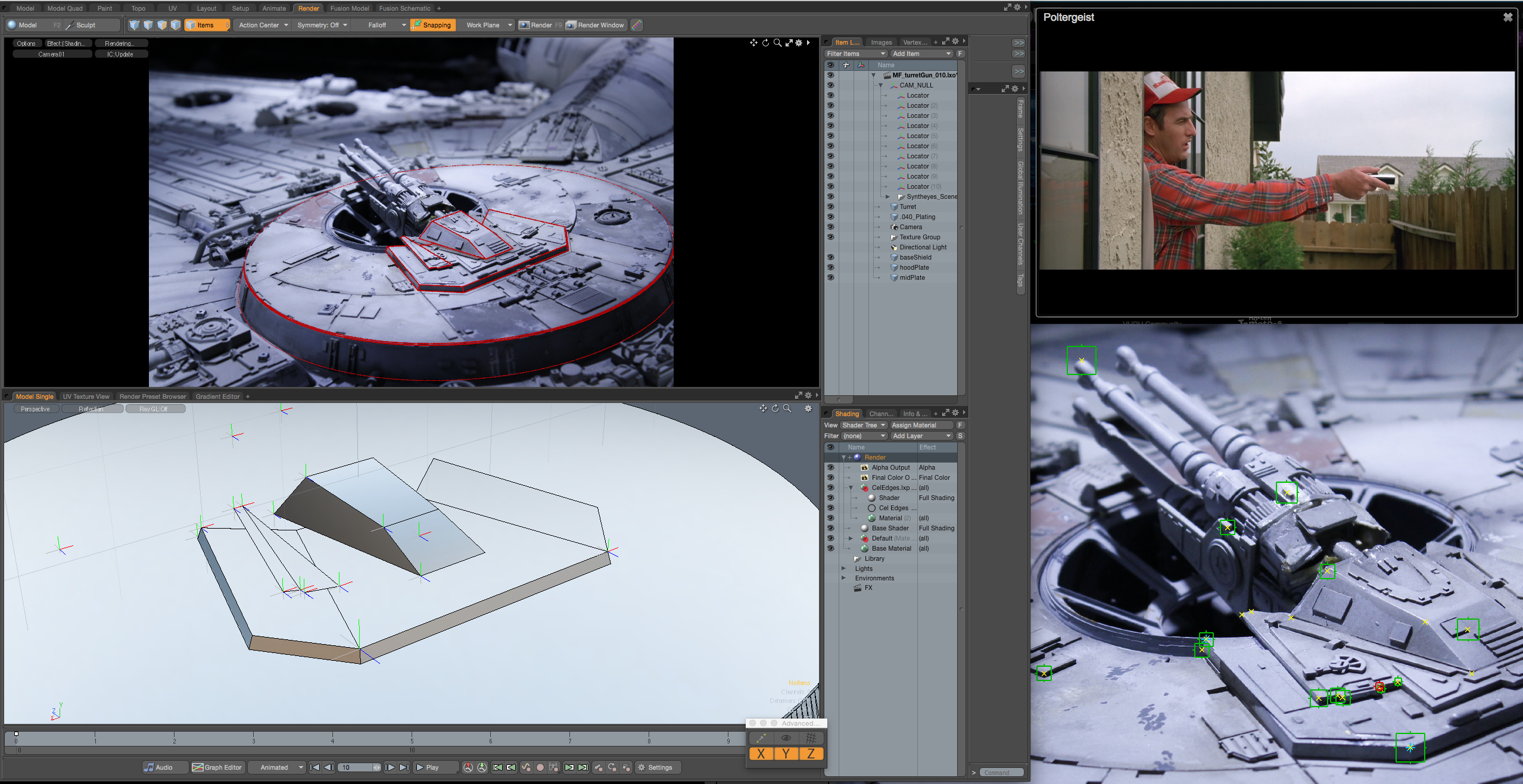Select the Materials selection mode icon
1523x784 pixels.
(176, 25)
